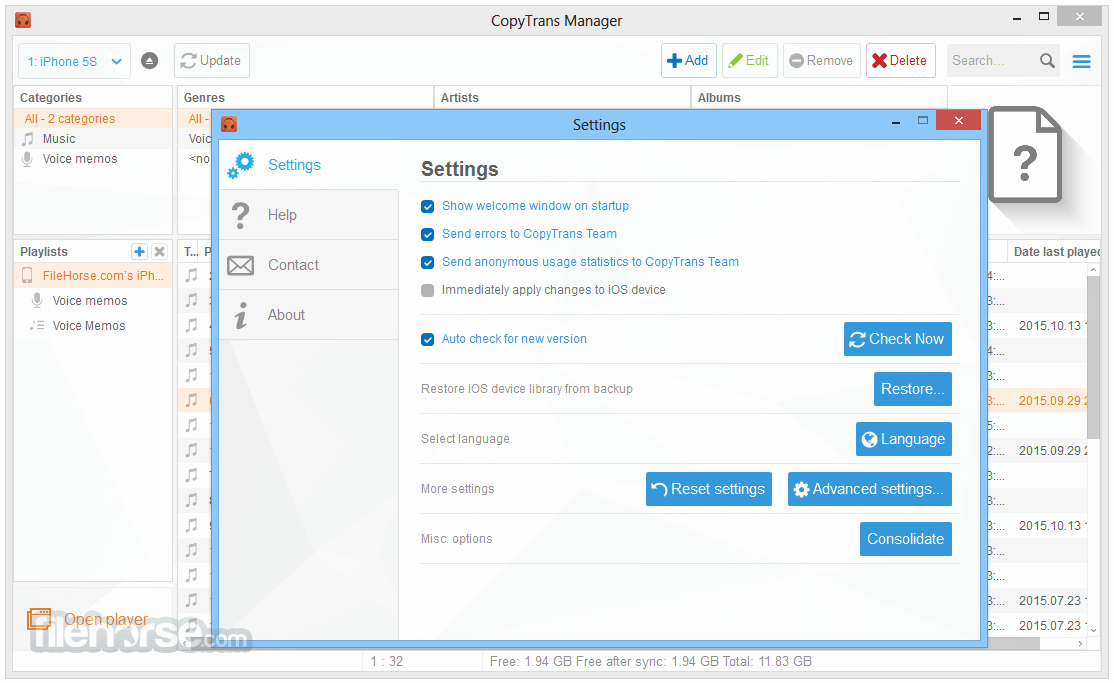Click the search magnifier icon
The image size is (1114, 683).
(x=1047, y=61)
